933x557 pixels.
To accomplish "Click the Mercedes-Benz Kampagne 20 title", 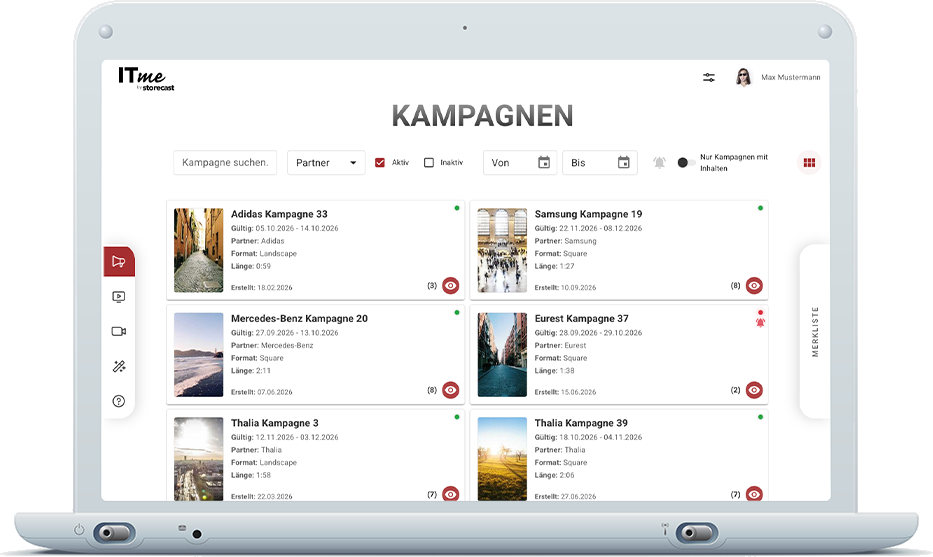I will click(299, 318).
